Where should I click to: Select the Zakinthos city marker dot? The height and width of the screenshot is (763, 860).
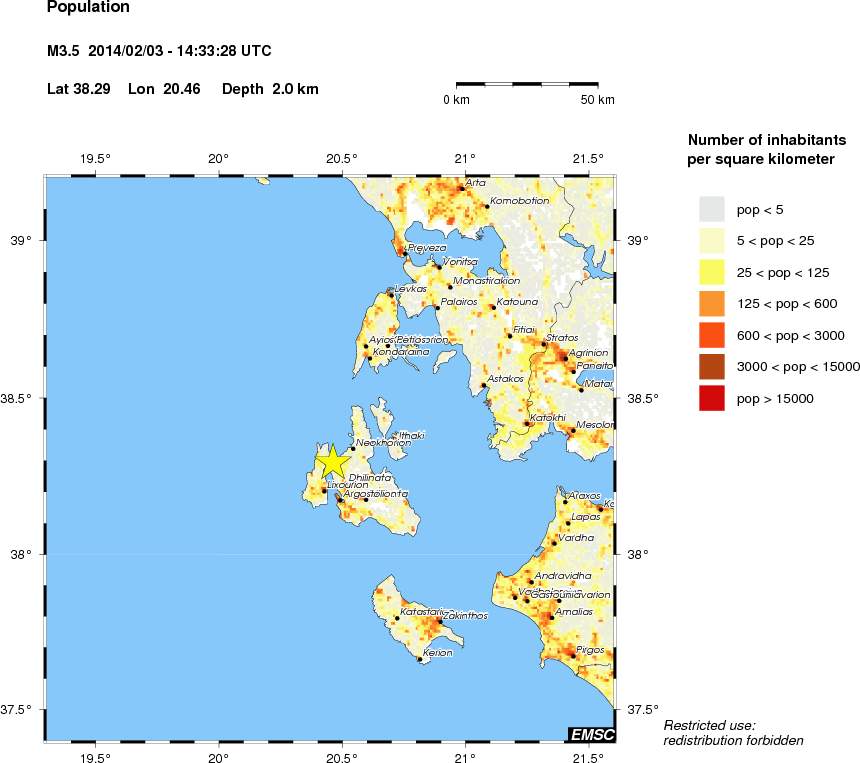coord(439,622)
